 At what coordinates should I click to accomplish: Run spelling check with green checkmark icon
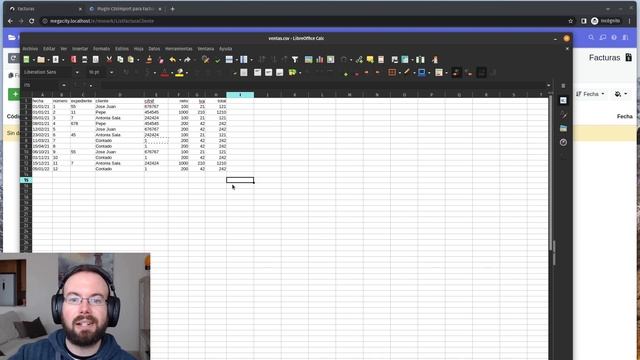point(218,60)
